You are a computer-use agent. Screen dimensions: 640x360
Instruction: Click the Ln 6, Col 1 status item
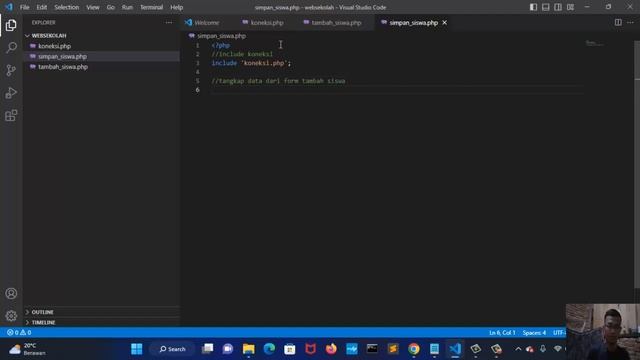[x=502, y=333]
